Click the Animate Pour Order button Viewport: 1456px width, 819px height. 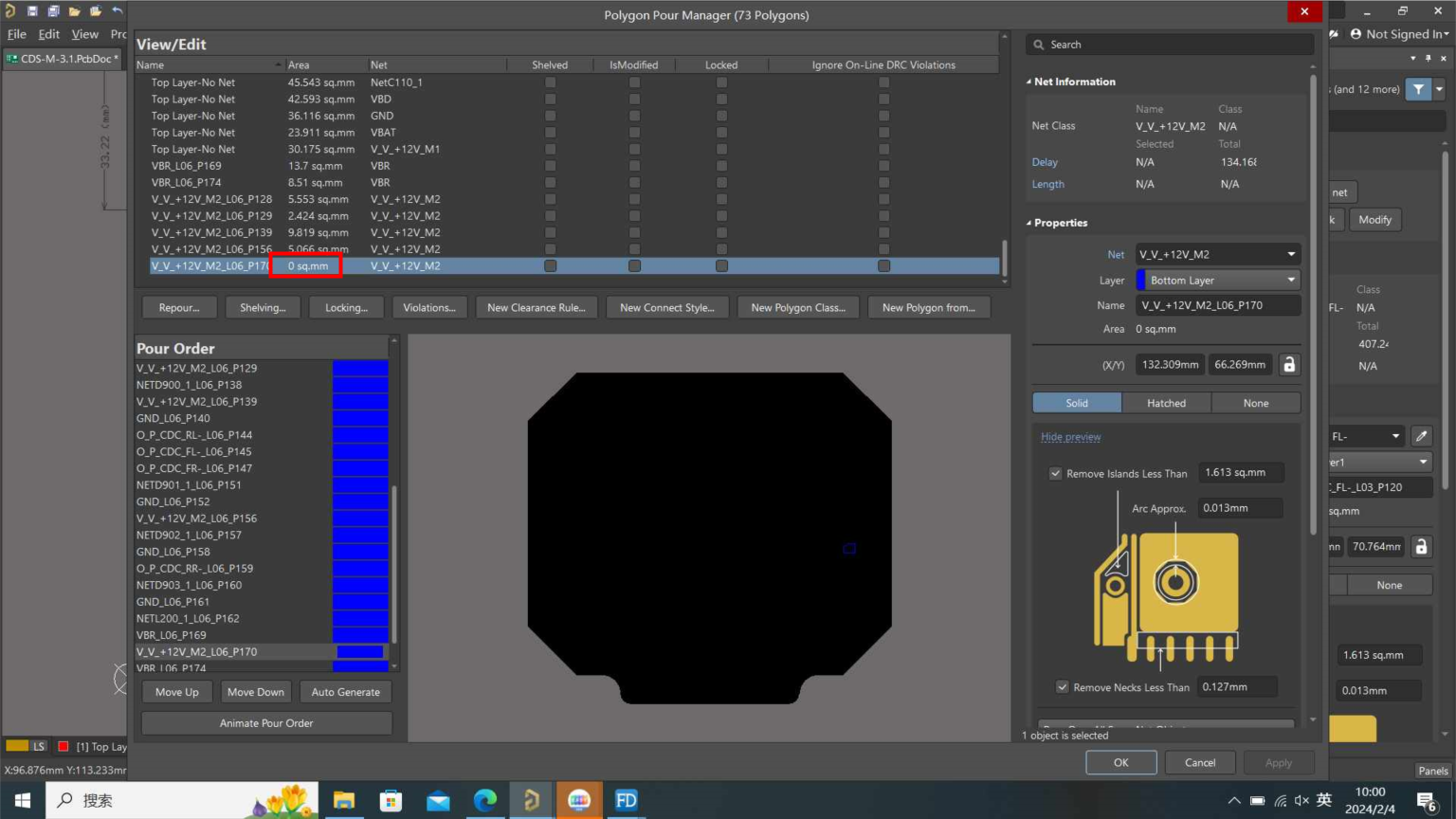[x=266, y=723]
